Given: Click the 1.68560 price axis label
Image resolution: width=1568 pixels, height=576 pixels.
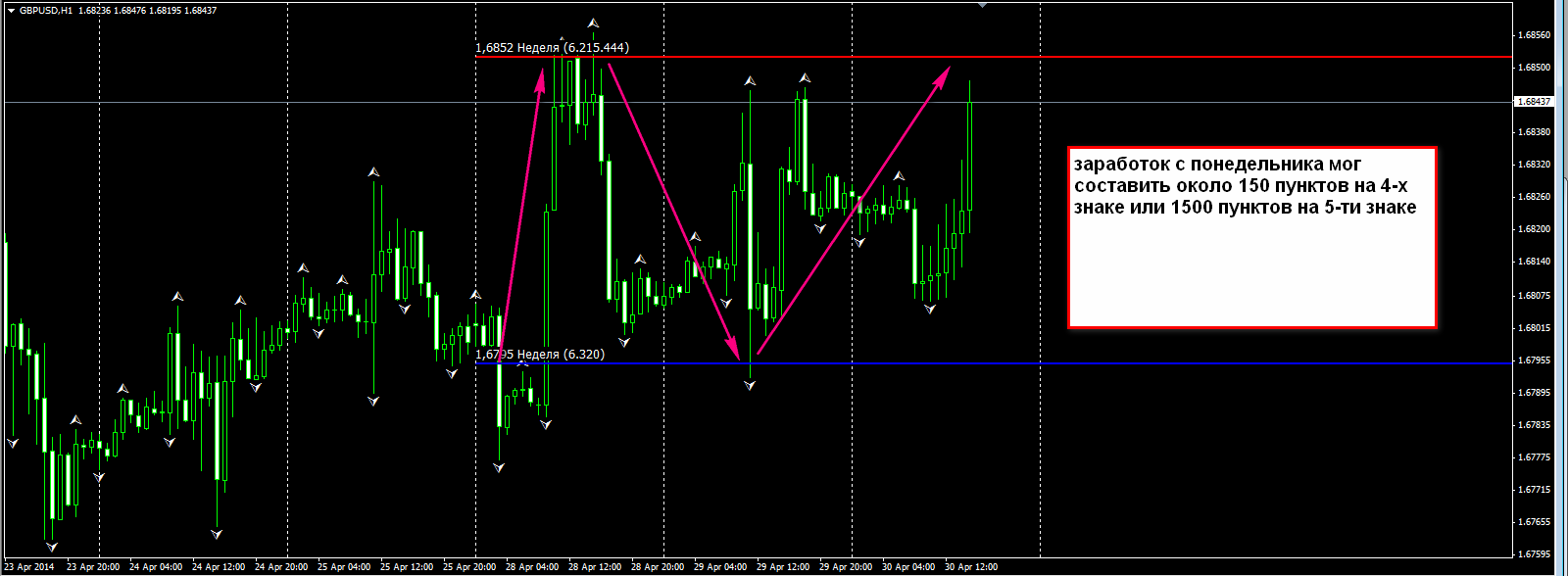Looking at the screenshot, I should (x=1534, y=35).
